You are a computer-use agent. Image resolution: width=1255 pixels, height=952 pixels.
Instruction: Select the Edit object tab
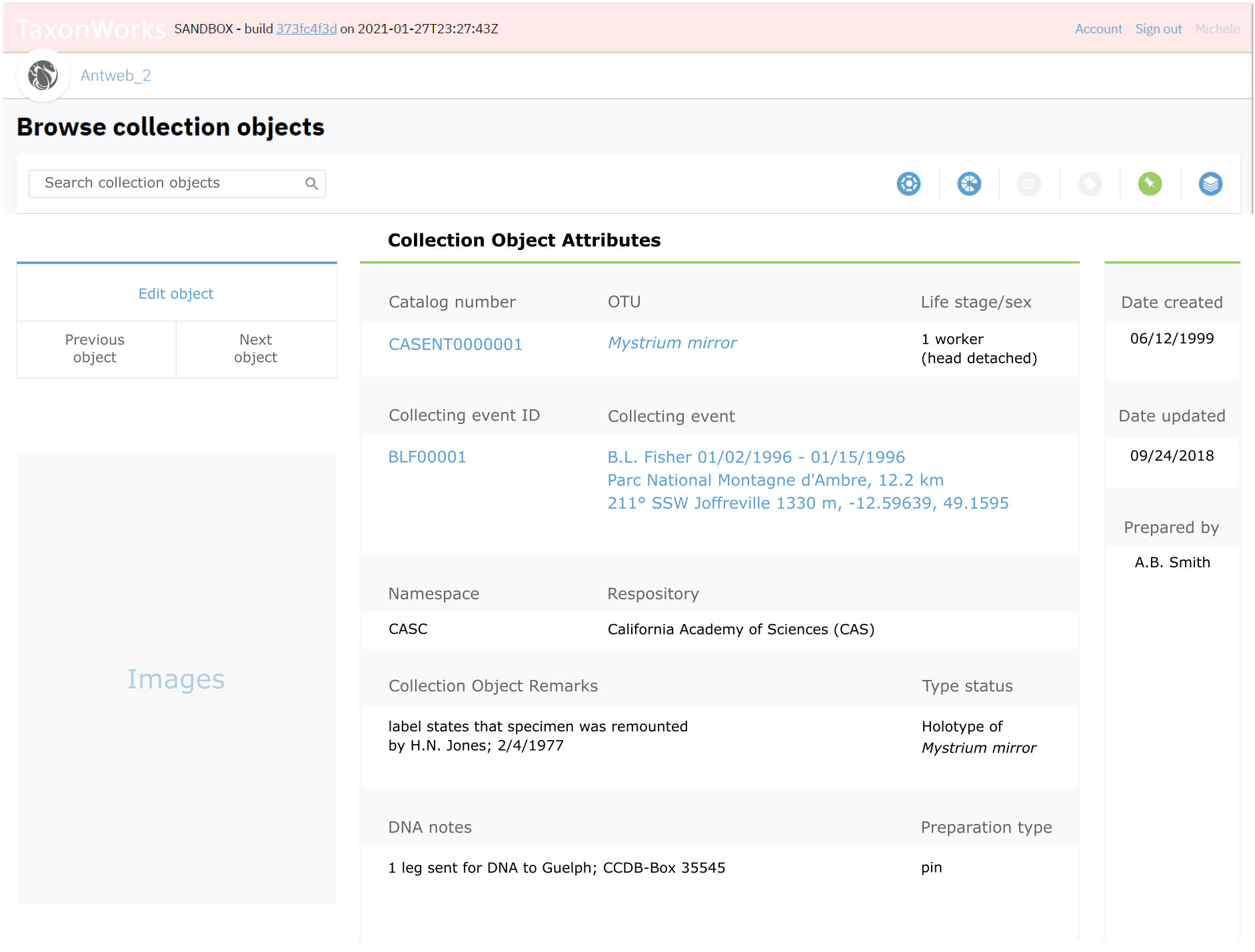pos(175,293)
